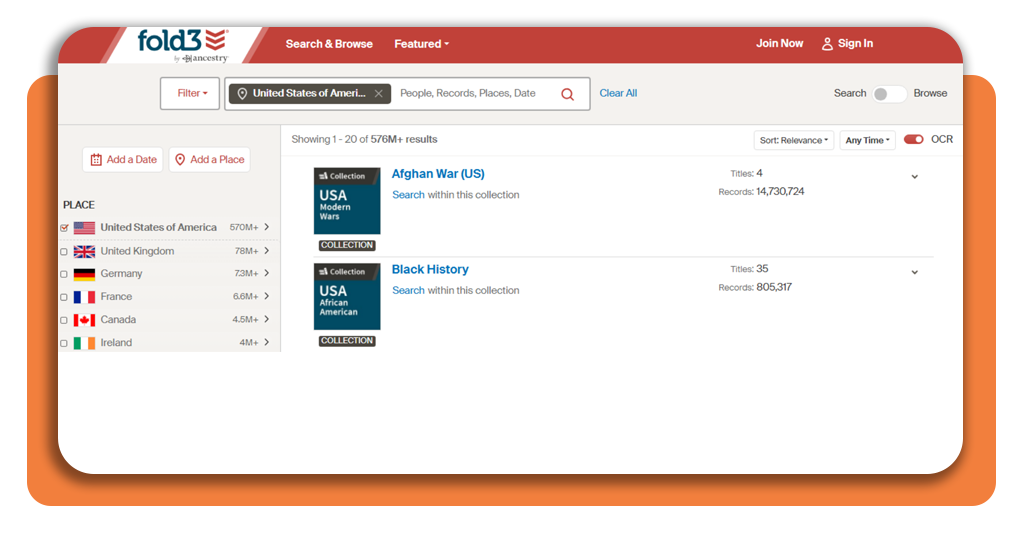The height and width of the screenshot is (536, 1024).
Task: Click the pin icon on Add a Place
Action: click(180, 159)
